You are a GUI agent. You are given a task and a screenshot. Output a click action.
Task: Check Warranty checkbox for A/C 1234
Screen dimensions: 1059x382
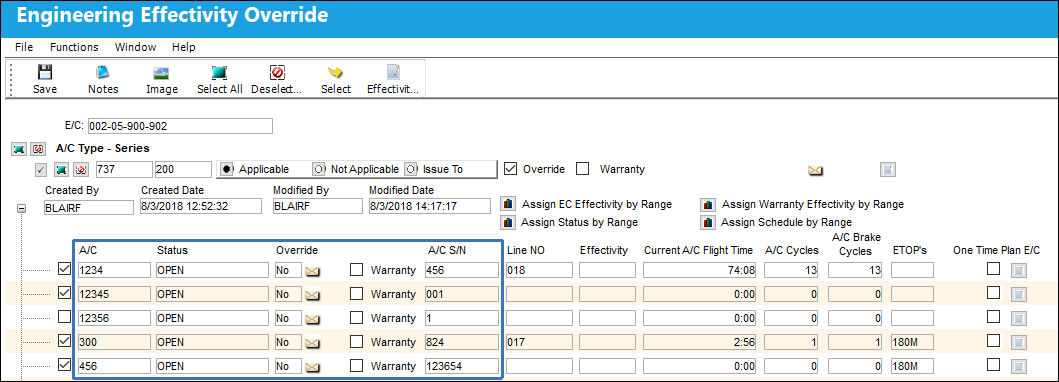(x=357, y=270)
